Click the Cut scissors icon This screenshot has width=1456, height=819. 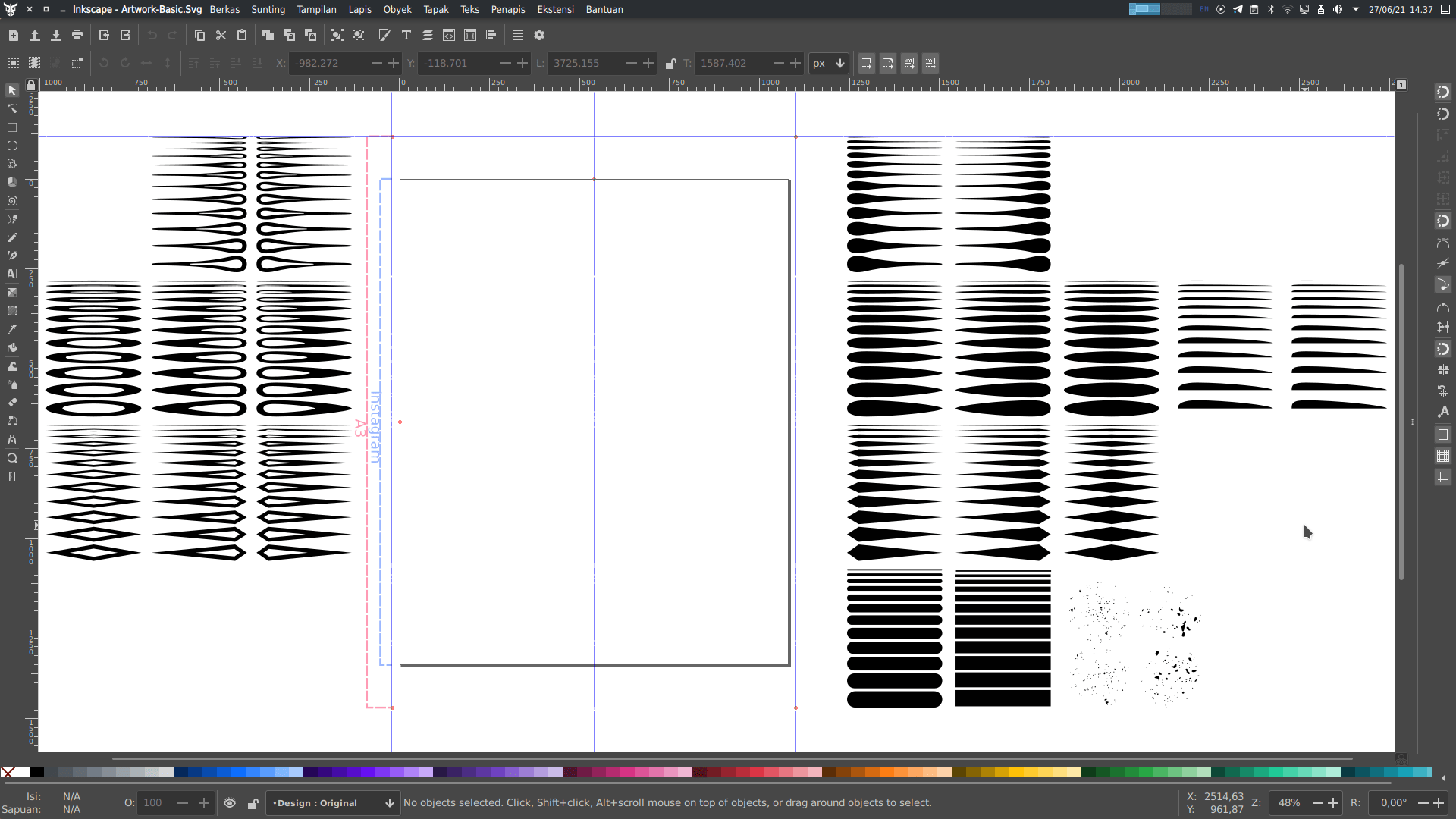tap(221, 35)
